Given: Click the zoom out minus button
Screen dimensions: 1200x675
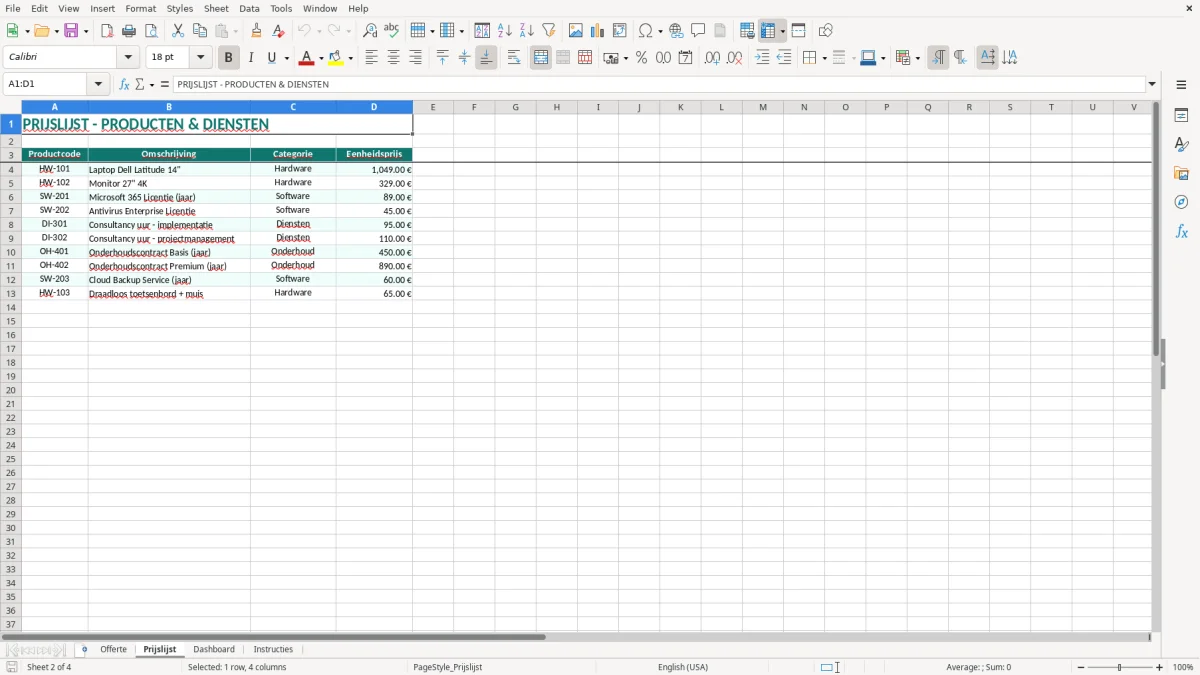Looking at the screenshot, I should tap(1081, 667).
